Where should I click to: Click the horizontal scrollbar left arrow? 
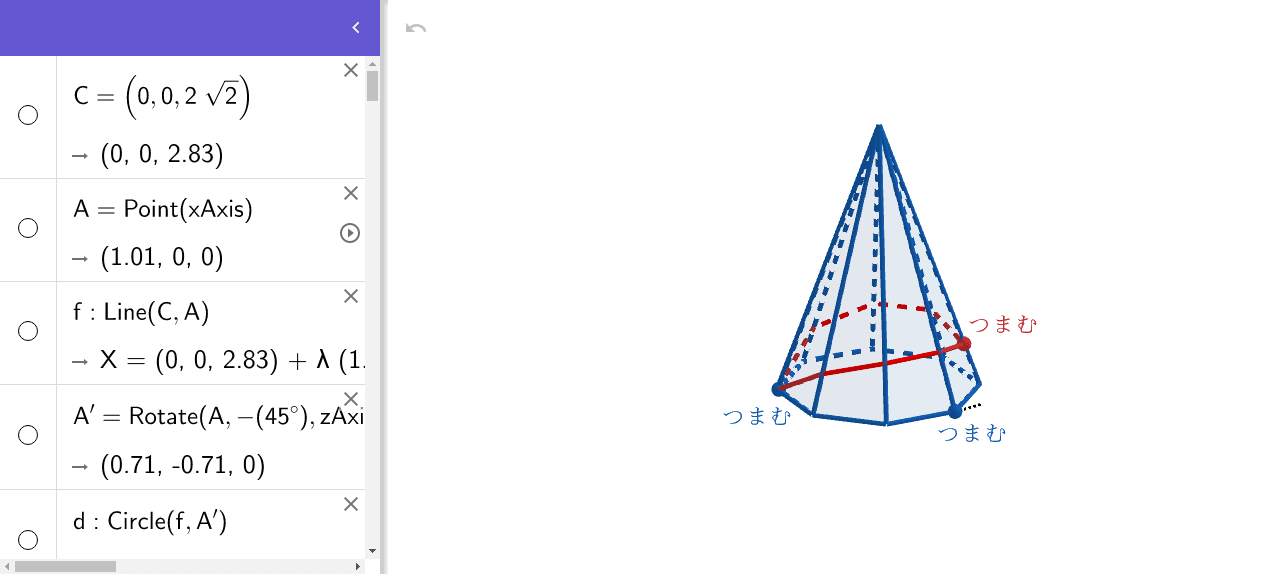click(x=6, y=567)
